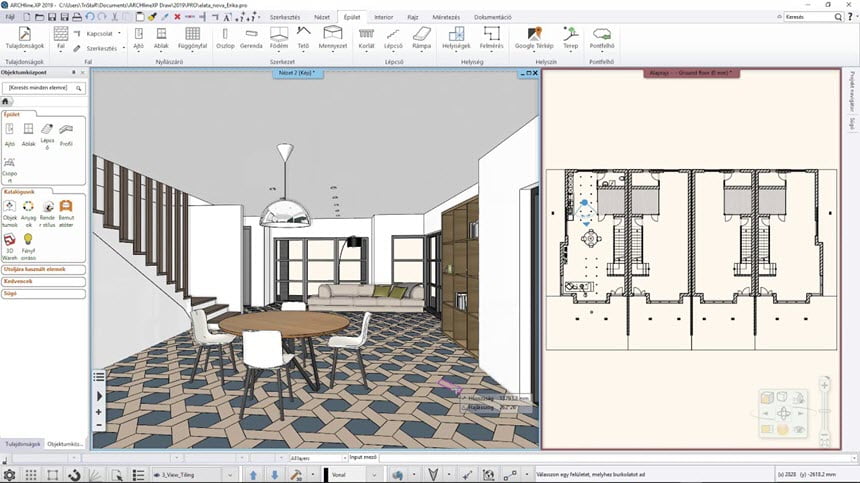The height and width of the screenshot is (483, 860).
Task: Click the down arrow floor button
Action: [274, 475]
